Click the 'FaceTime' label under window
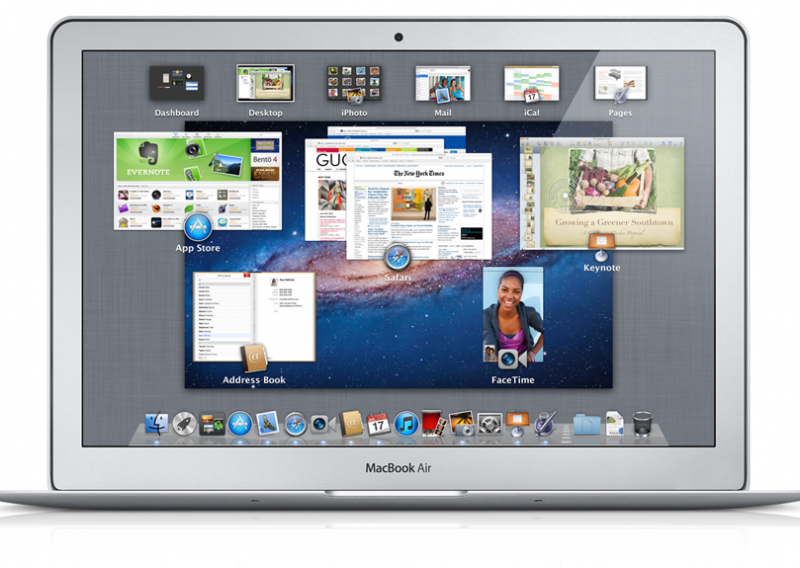Image resolution: width=800 pixels, height=568 pixels. click(x=513, y=380)
